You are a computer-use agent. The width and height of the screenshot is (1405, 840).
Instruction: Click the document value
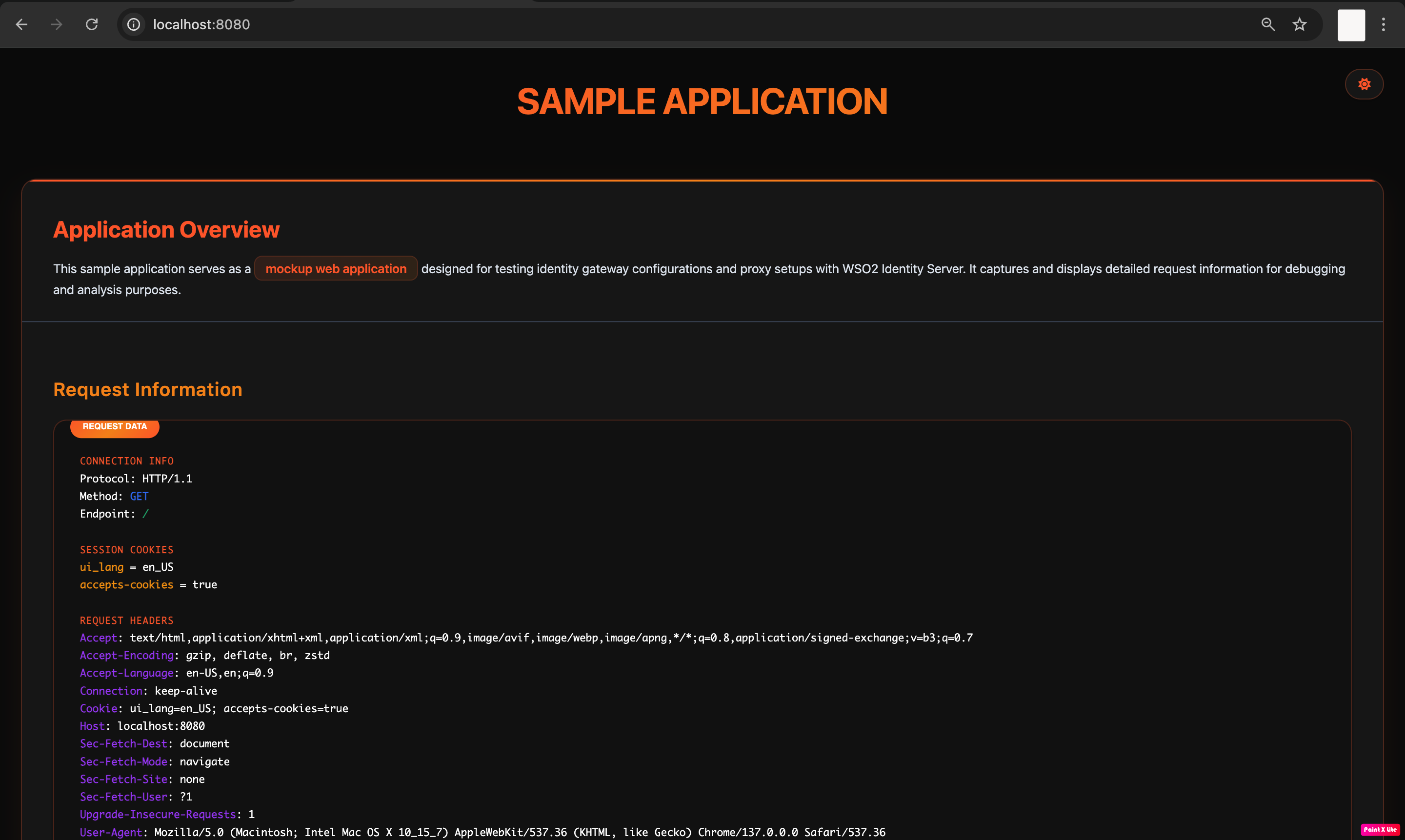[205, 744]
